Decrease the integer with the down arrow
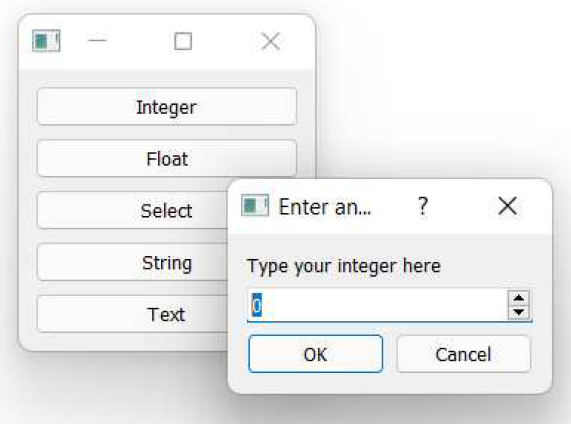571x424 pixels. click(519, 312)
